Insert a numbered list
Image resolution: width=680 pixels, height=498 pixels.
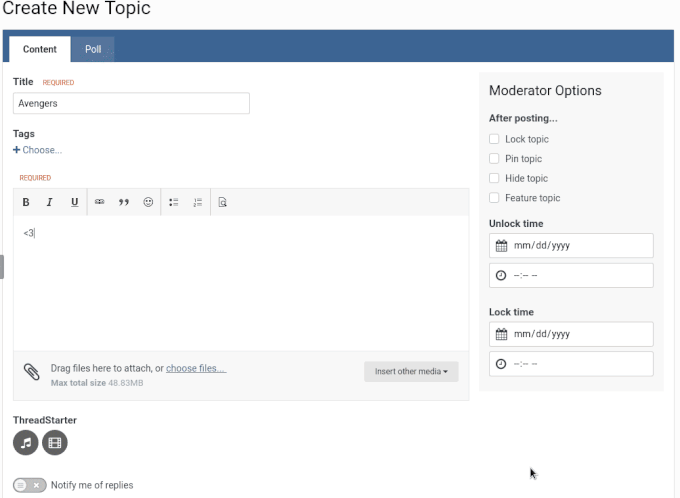point(197,202)
